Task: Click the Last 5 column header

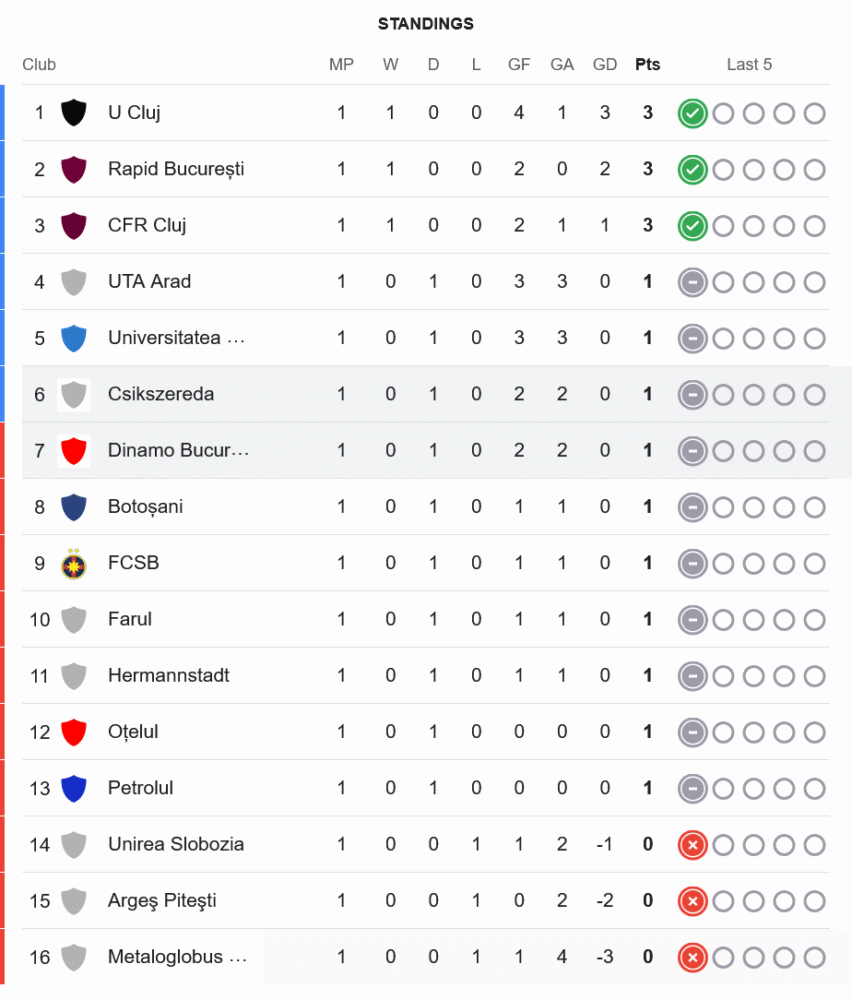Action: [749, 65]
